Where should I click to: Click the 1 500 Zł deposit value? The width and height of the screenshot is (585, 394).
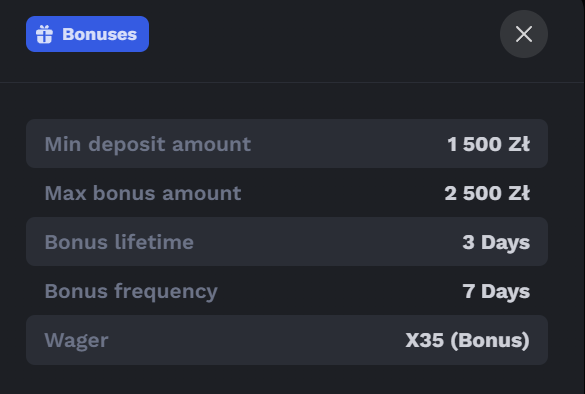489,144
